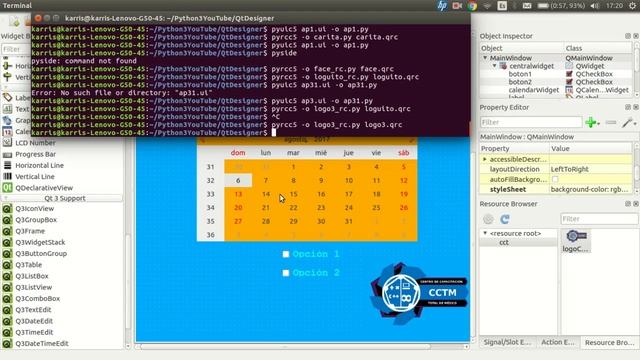Select day 28 in the calendar widget
This screenshot has width=640, height=360.
pyautogui.click(x=266, y=221)
